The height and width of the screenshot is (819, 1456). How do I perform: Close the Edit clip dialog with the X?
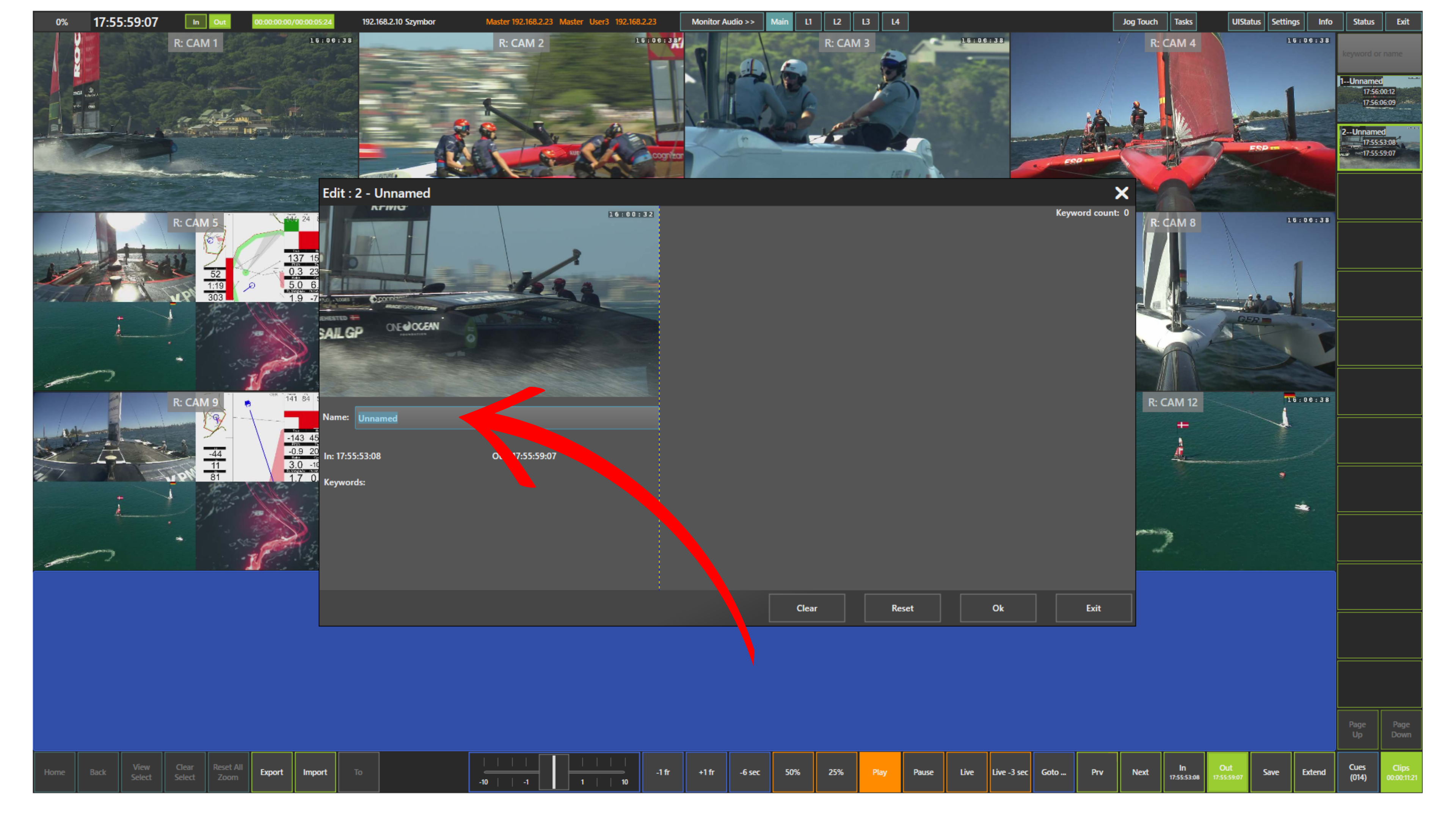(1122, 193)
